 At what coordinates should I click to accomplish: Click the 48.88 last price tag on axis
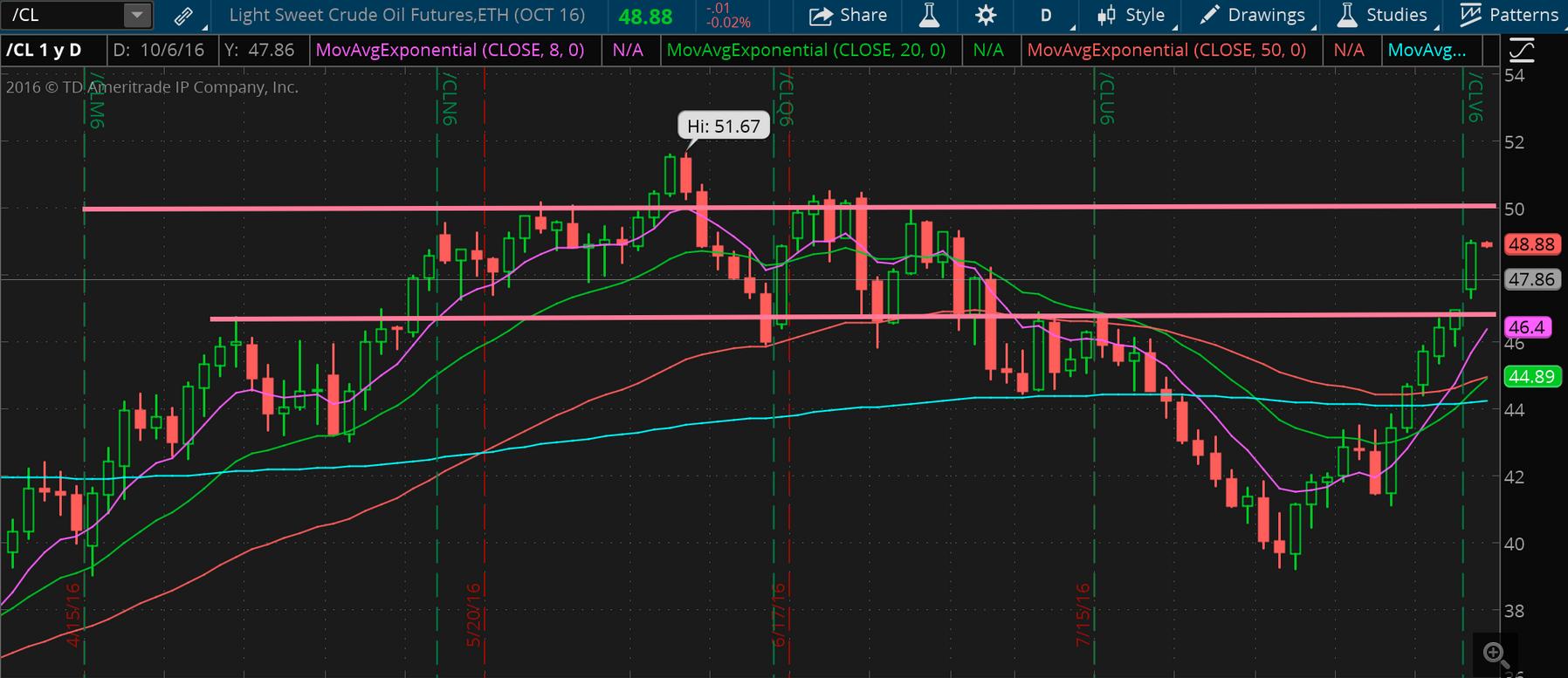[x=1532, y=244]
